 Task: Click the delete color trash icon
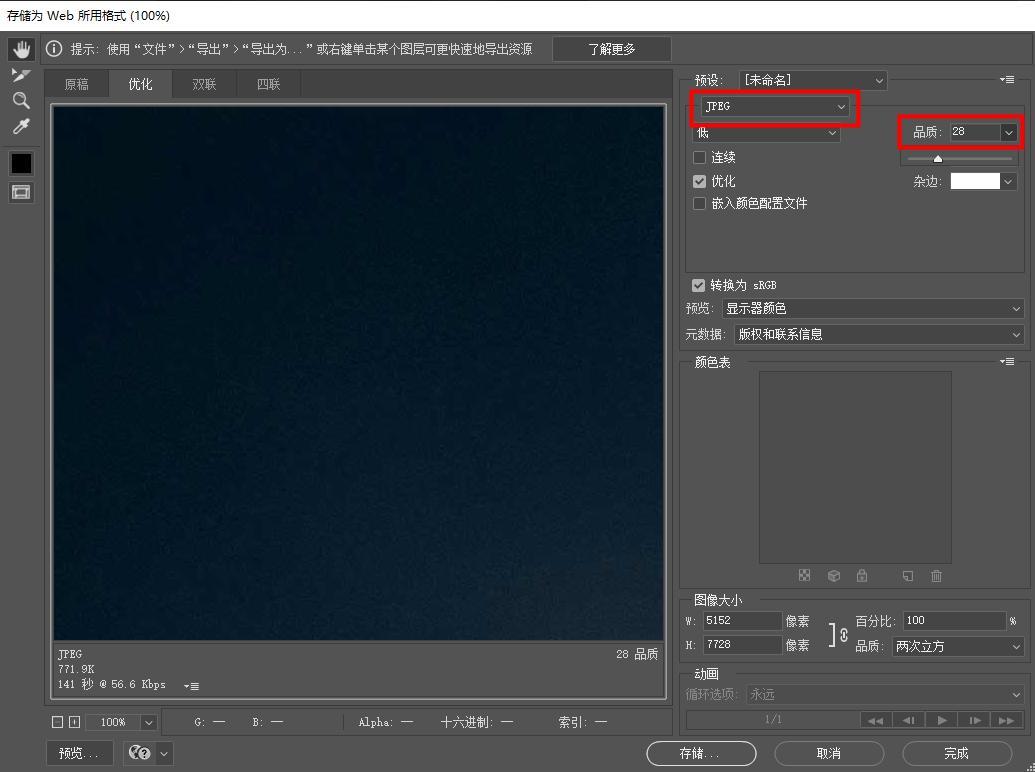[x=936, y=576]
